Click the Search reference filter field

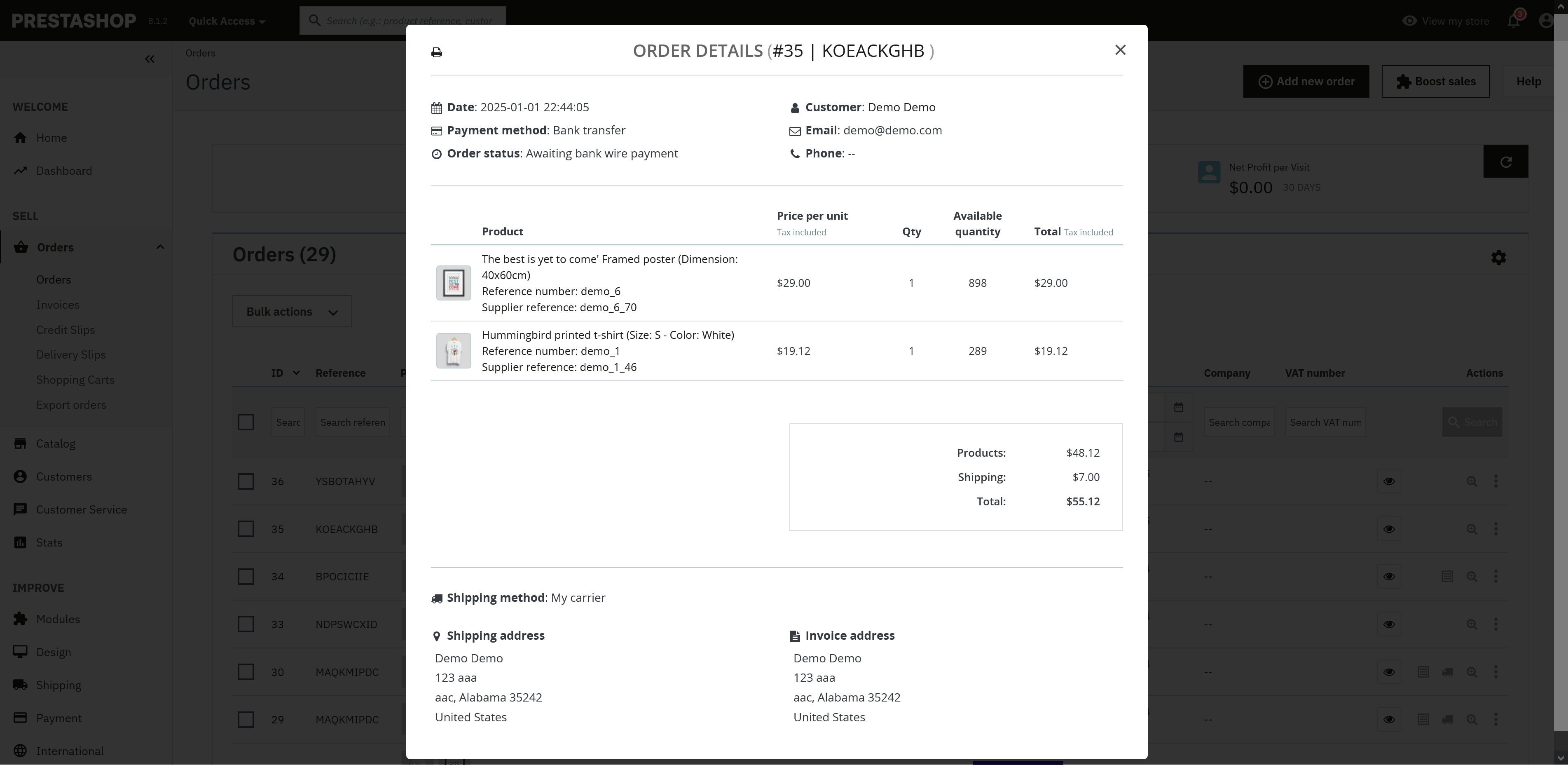352,422
